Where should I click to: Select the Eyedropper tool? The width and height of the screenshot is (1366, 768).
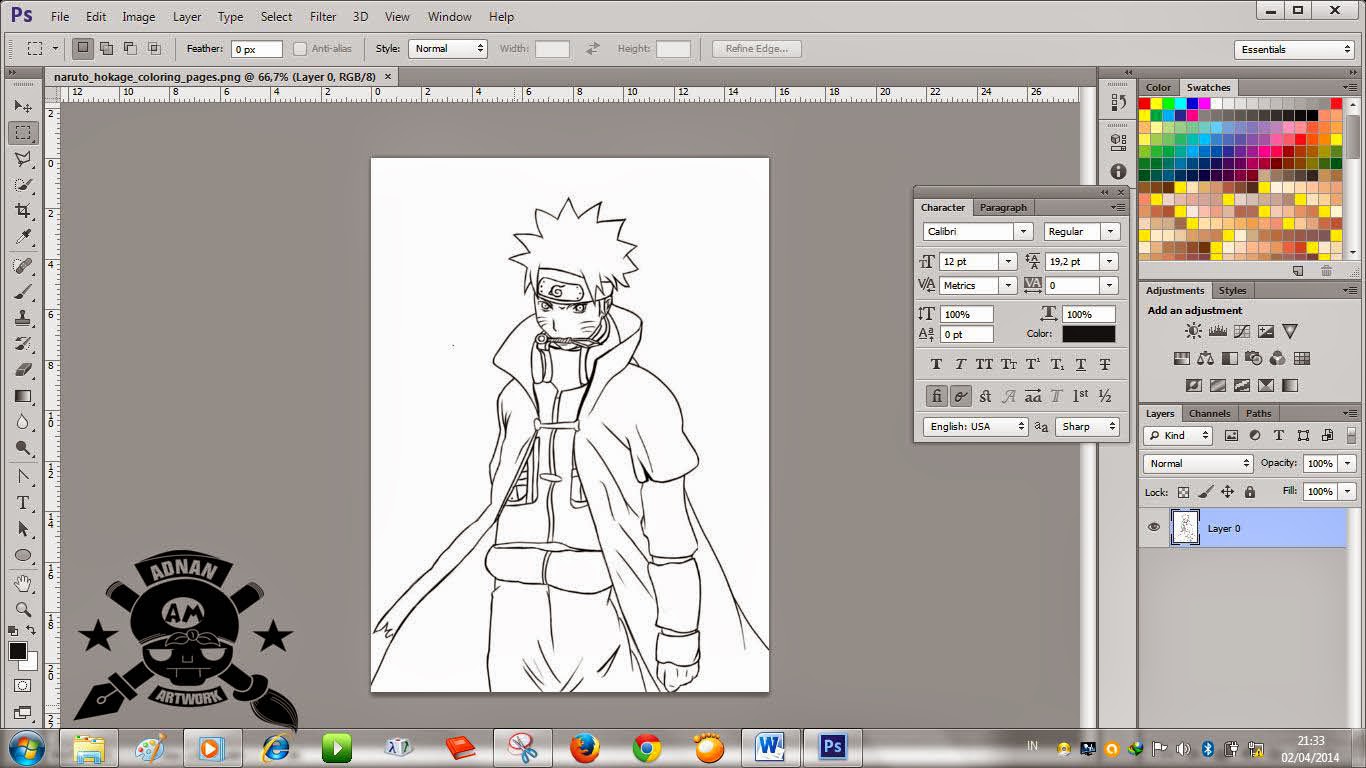pos(22,237)
